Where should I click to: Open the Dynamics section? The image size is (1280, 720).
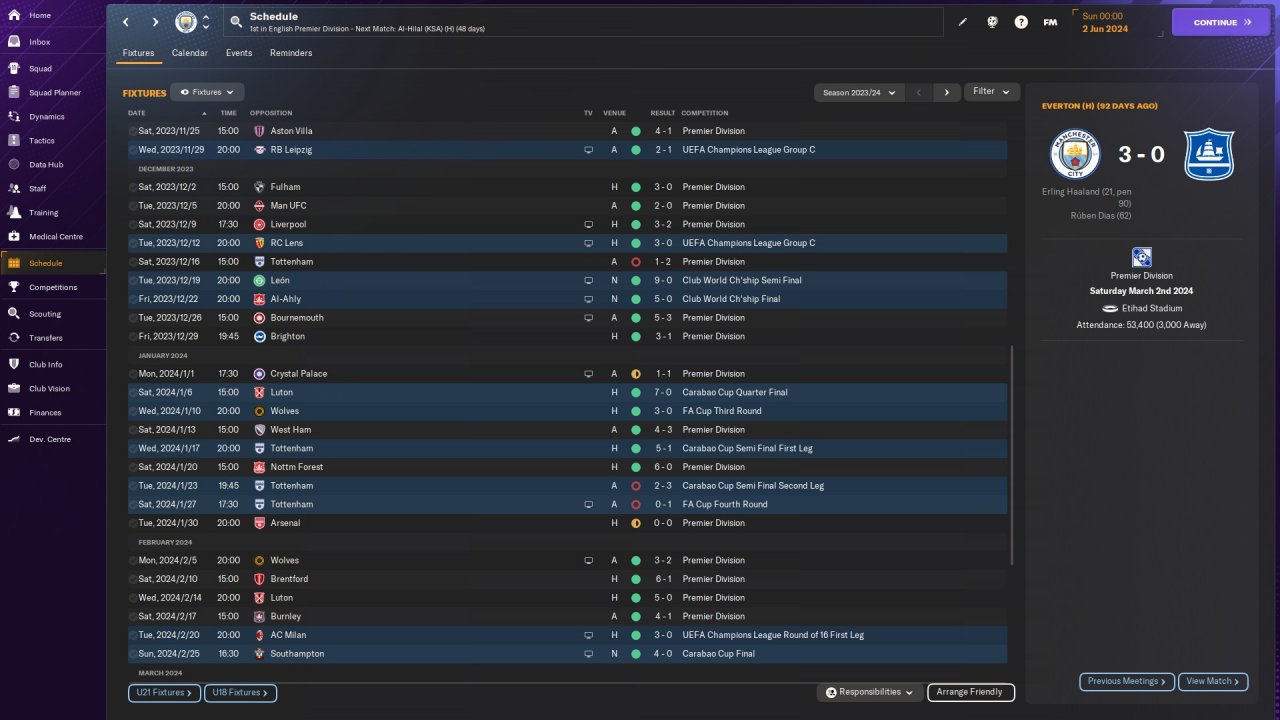(x=46, y=117)
